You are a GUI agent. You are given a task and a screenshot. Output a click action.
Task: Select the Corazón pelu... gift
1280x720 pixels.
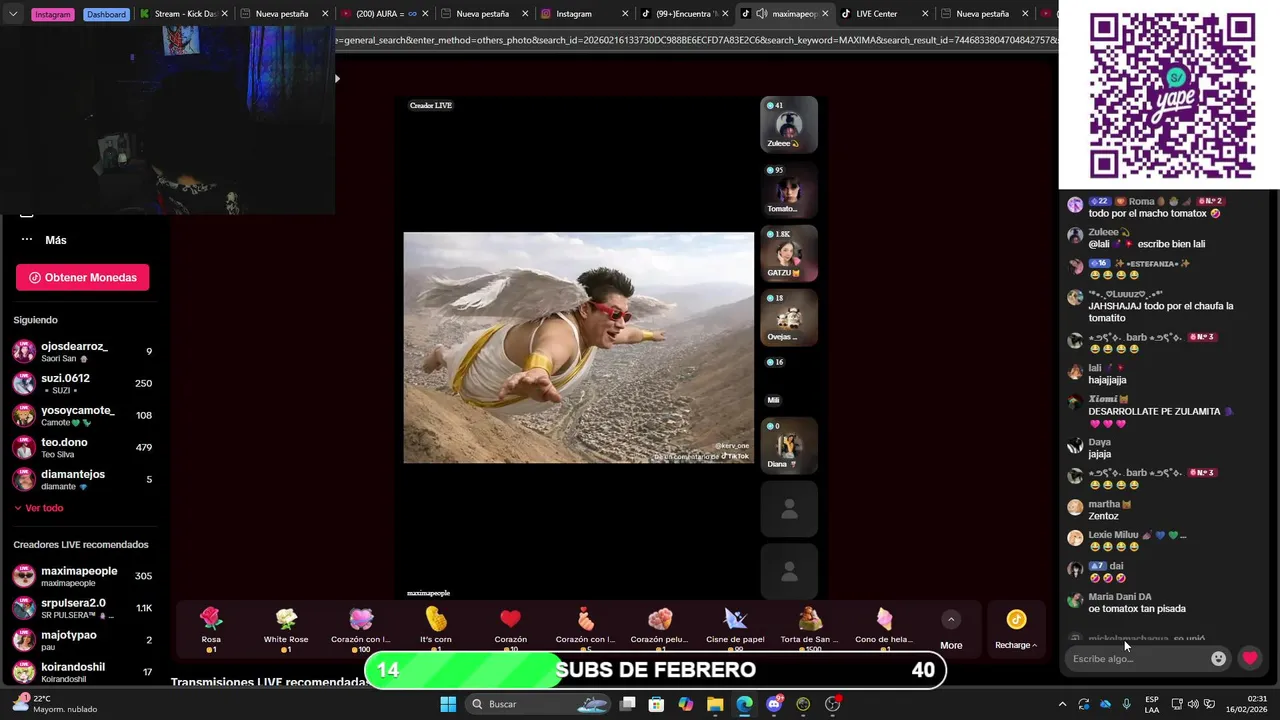pyautogui.click(x=660, y=629)
